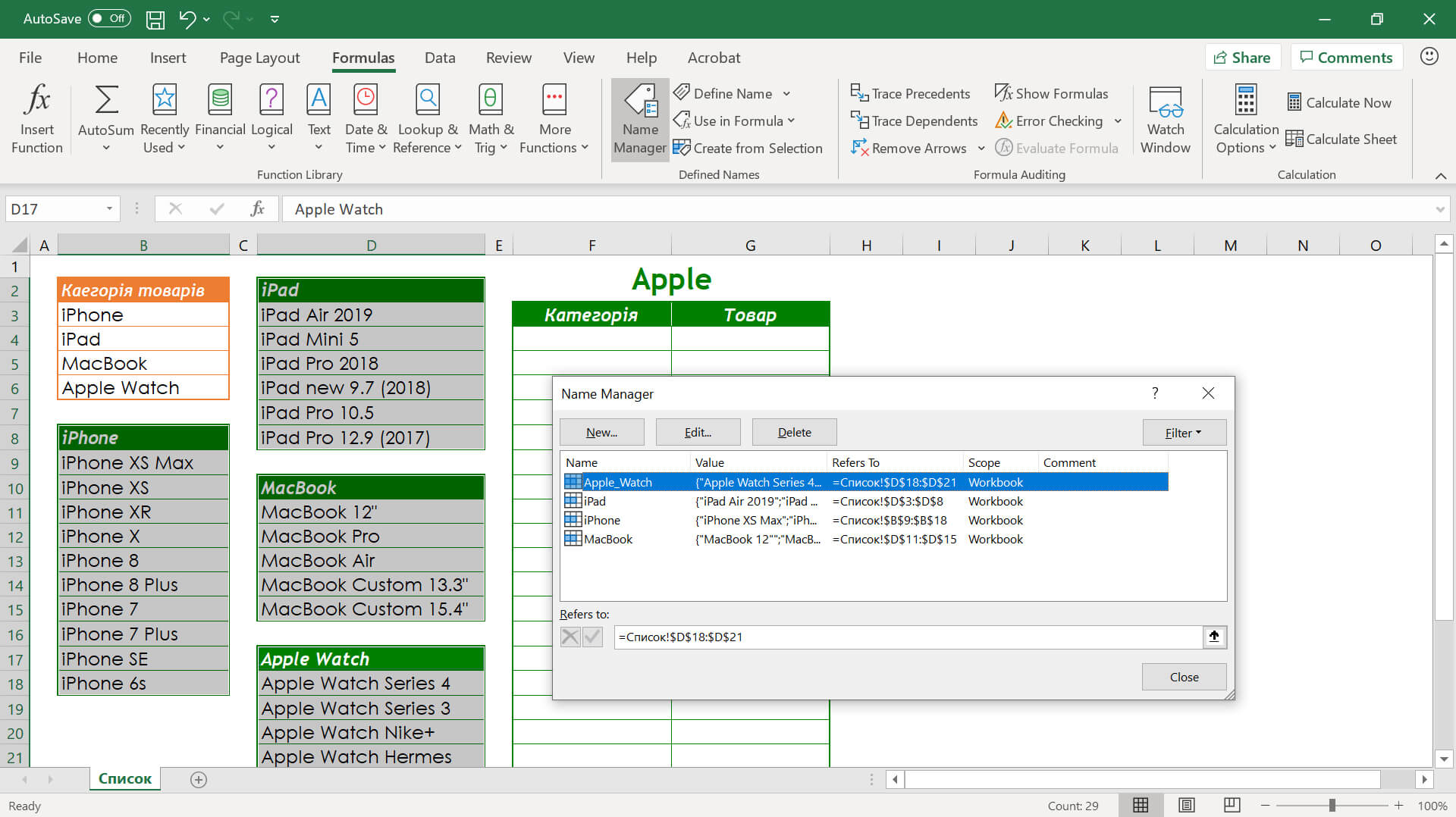Click the Save disk icon

(x=155, y=19)
